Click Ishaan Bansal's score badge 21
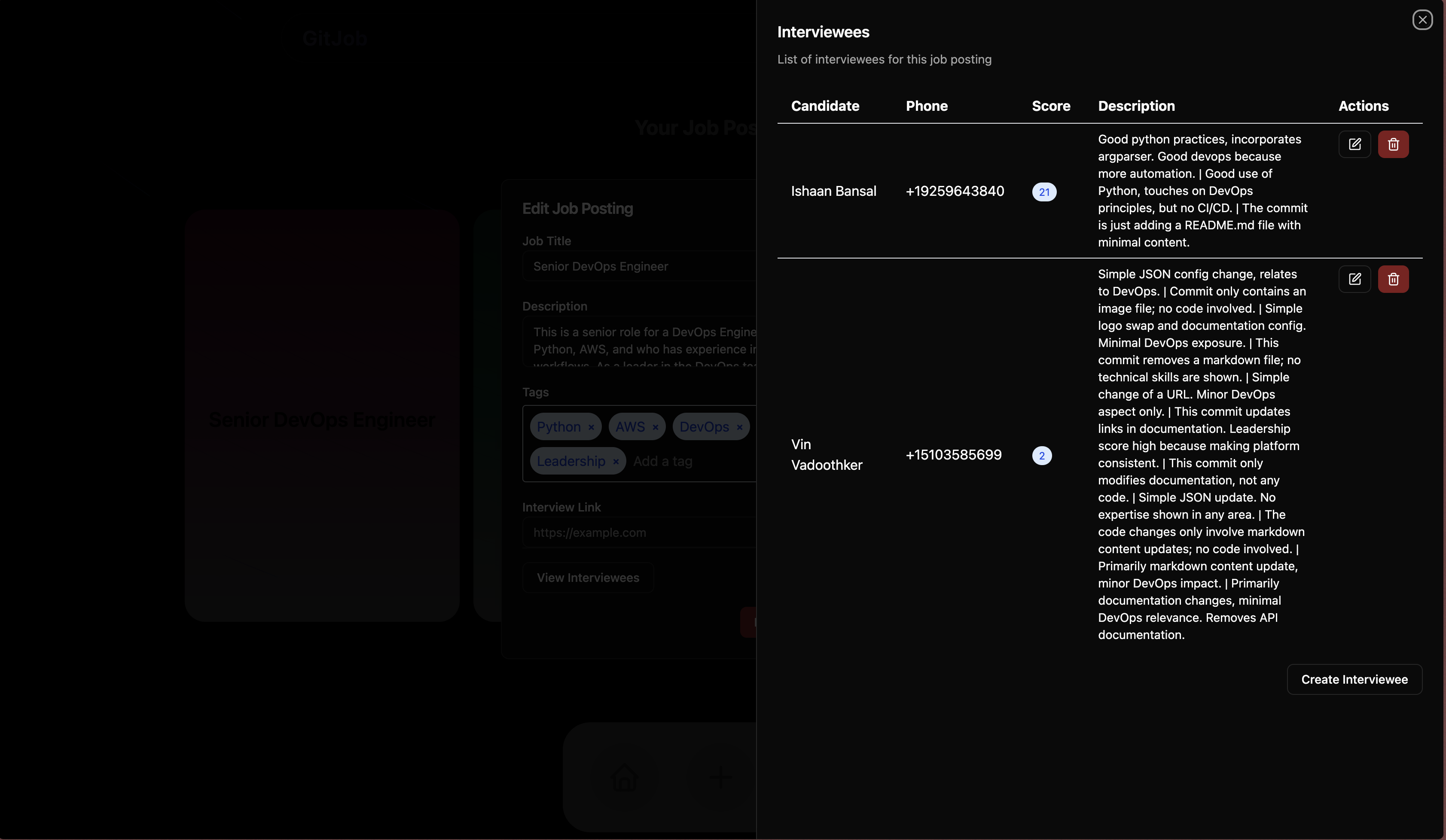The image size is (1446, 840). pos(1044,192)
